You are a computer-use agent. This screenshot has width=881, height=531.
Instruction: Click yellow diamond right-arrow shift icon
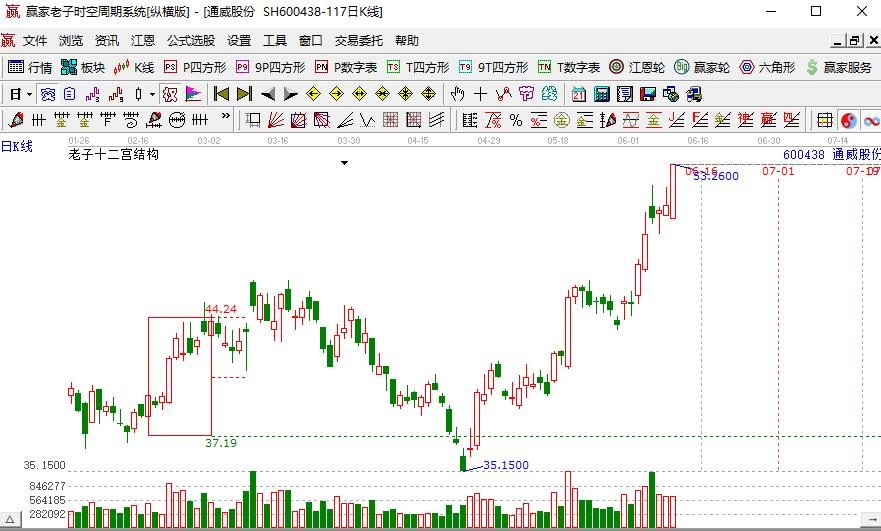(337, 94)
